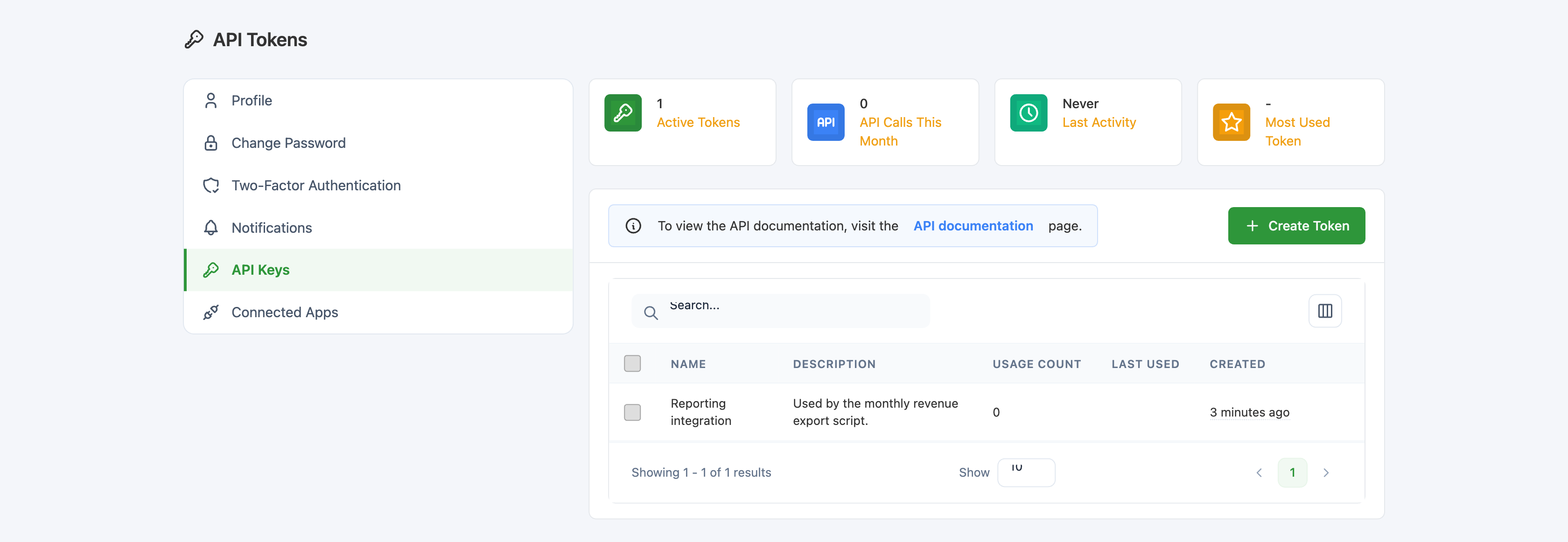Click the Change Password lock icon
Viewport: 1568px width, 542px height.
tap(210, 143)
